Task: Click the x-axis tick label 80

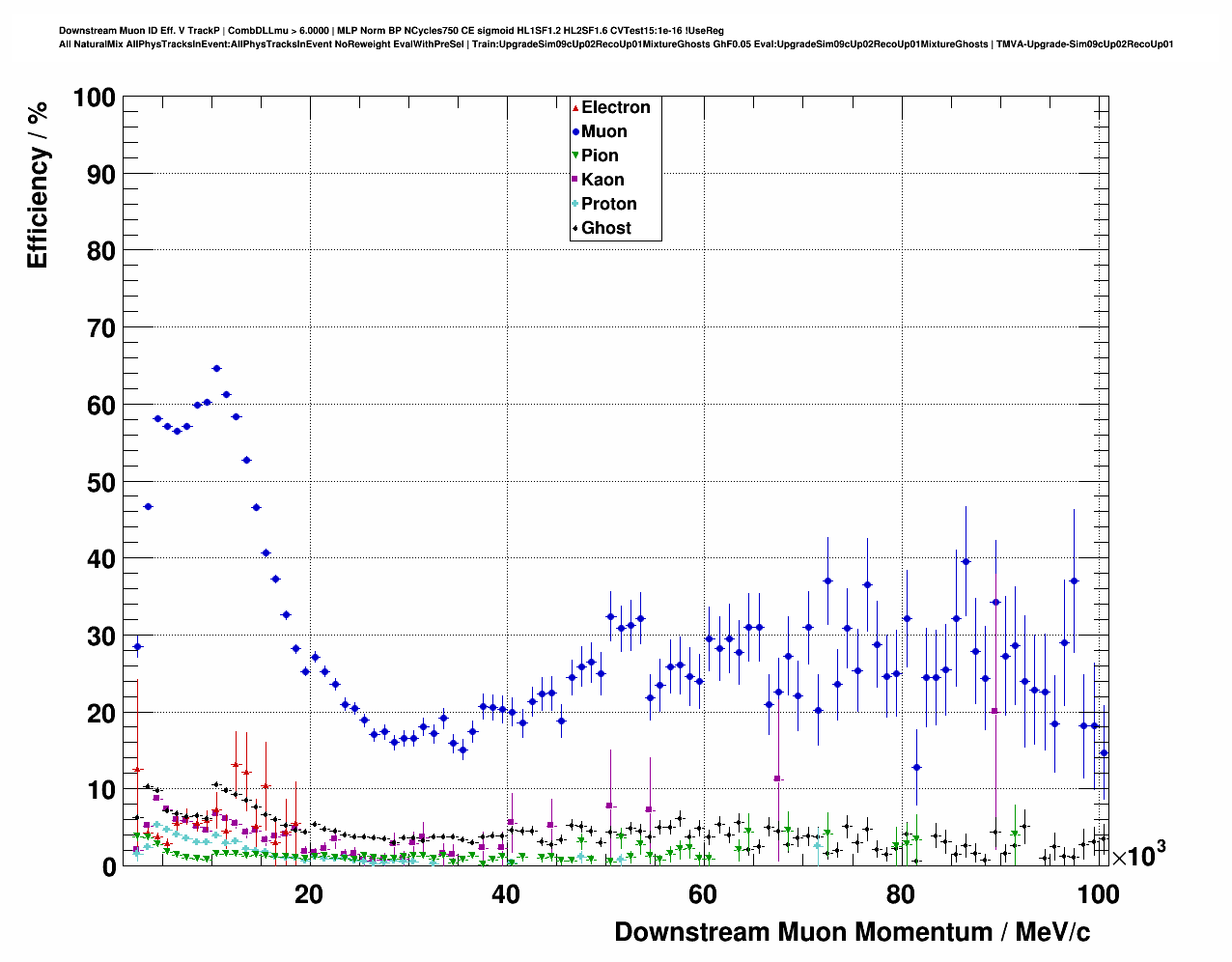Action: [901, 894]
